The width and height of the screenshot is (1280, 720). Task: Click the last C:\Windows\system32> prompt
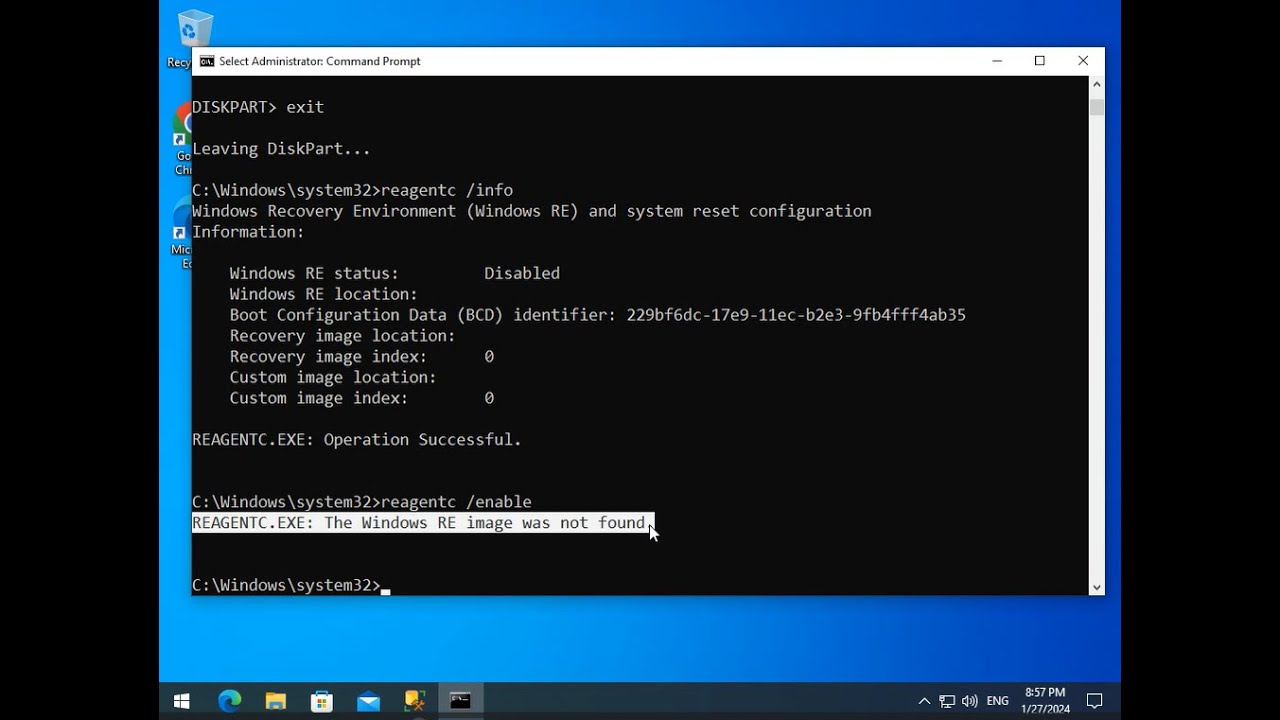tap(286, 585)
